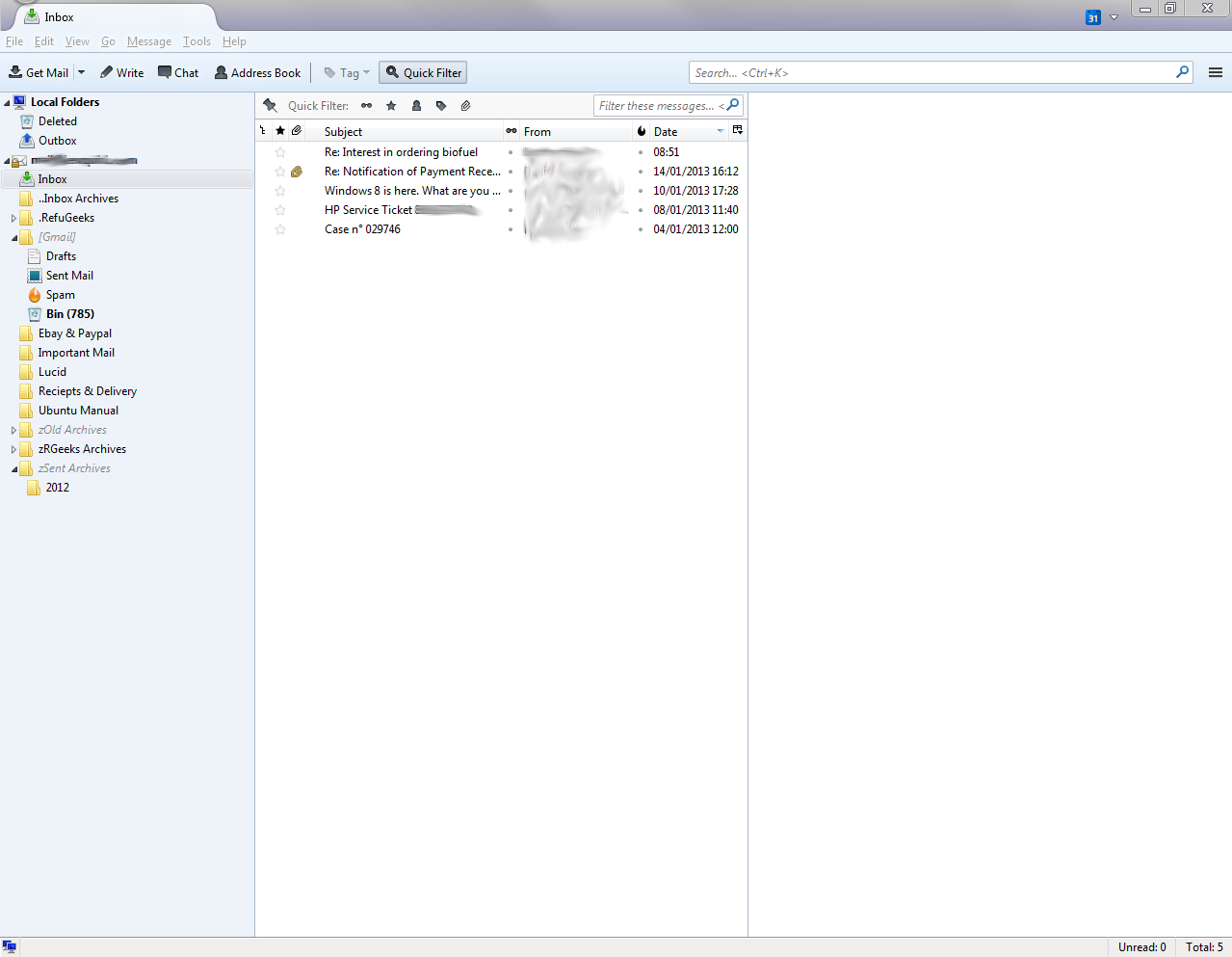Viewport: 1232px width, 957px height.
Task: Filter messages with attachments using paperclip icon
Action: pyautogui.click(x=465, y=106)
